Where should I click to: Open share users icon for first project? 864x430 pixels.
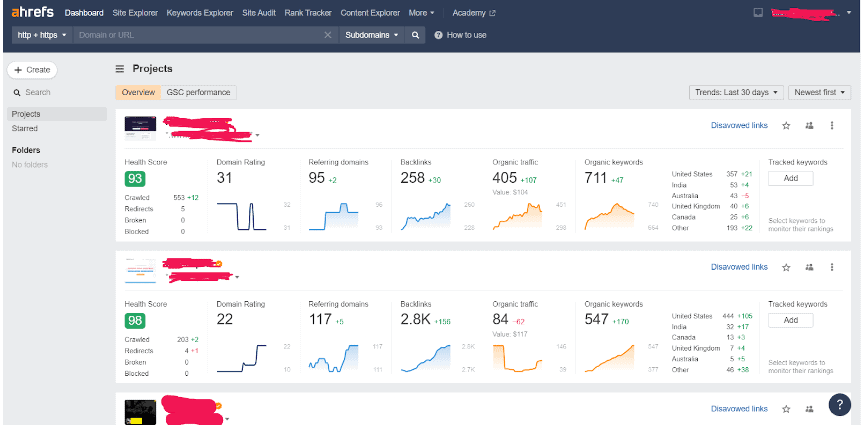tap(809, 126)
